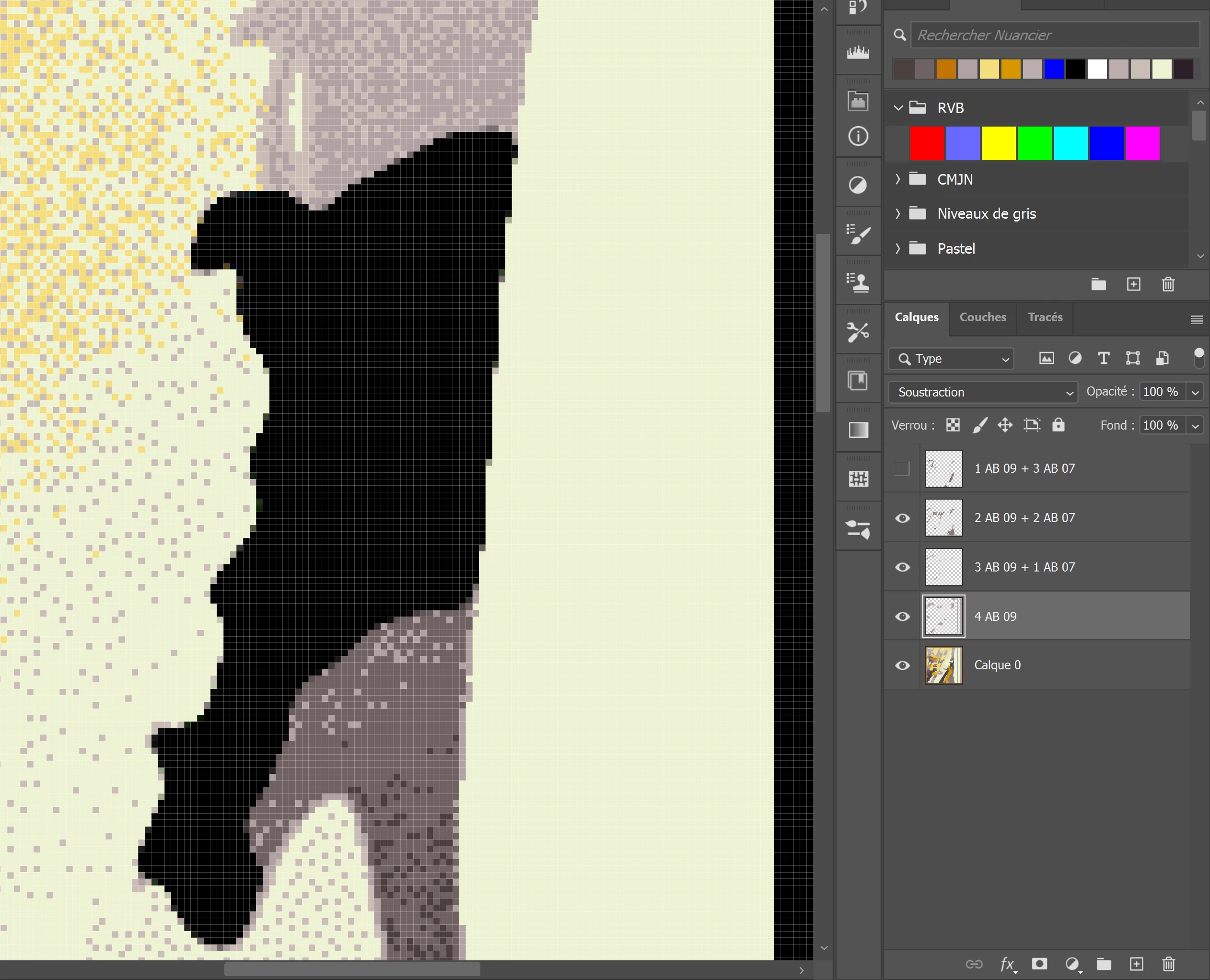Hide the Calque 0 layer
Screen dimensions: 1210x980
coord(902,665)
